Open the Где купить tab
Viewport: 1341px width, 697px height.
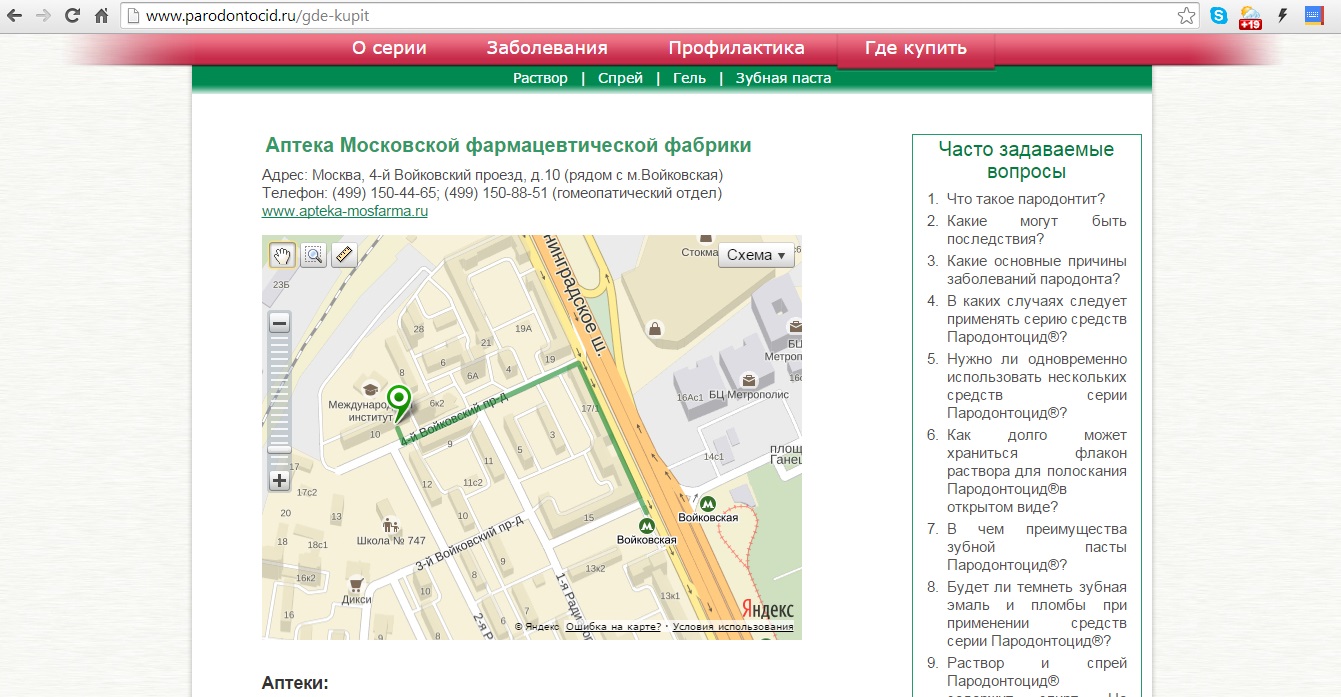point(916,48)
